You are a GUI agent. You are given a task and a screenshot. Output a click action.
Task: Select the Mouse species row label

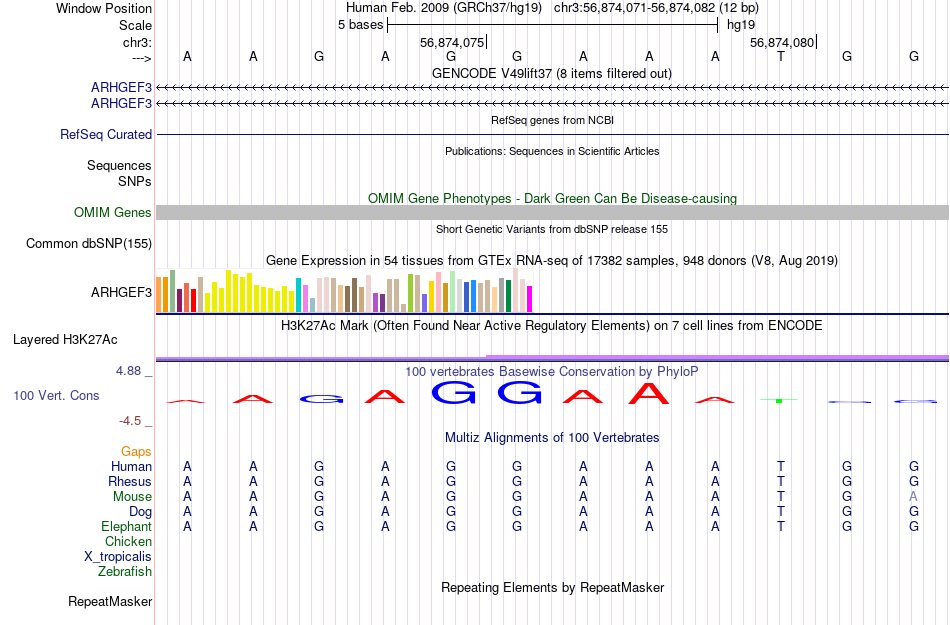pyautogui.click(x=132, y=497)
